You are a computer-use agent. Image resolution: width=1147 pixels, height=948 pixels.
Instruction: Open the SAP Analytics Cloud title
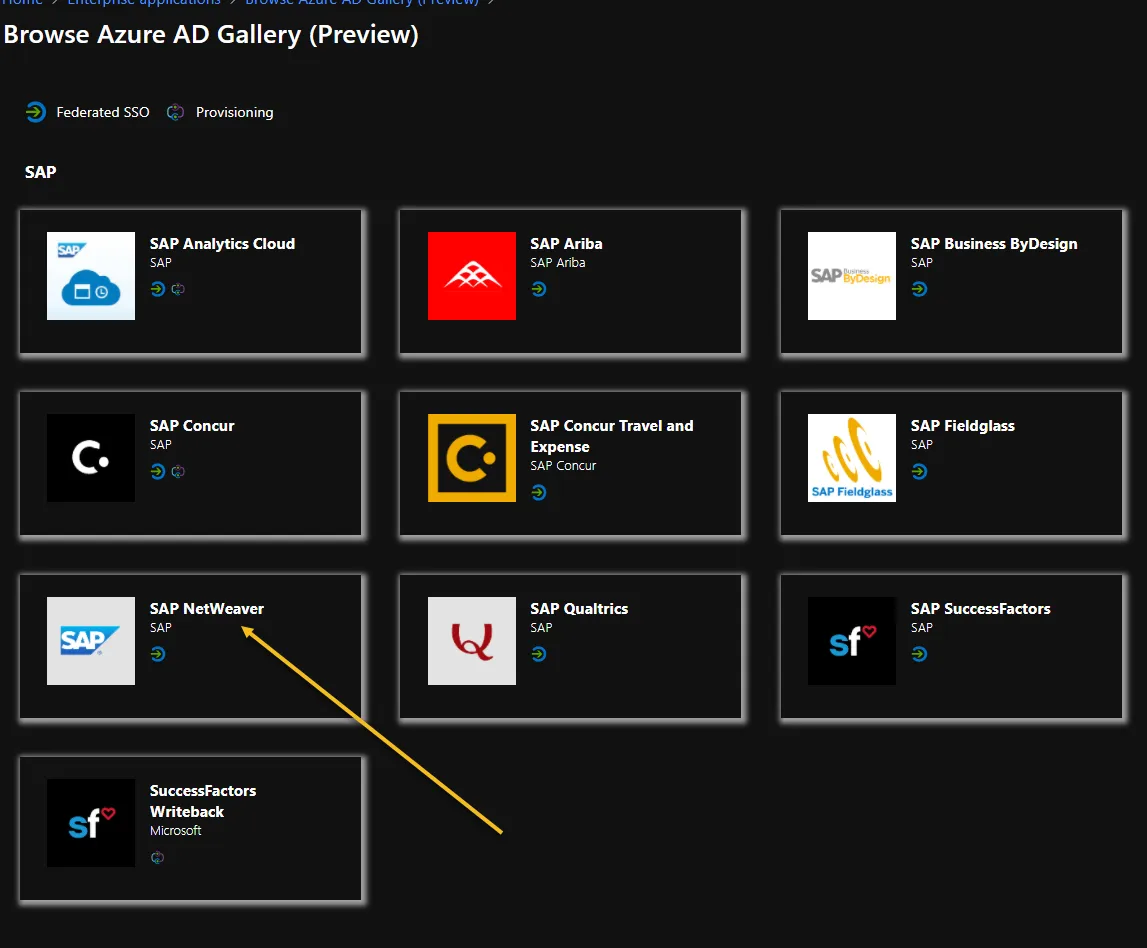click(222, 244)
